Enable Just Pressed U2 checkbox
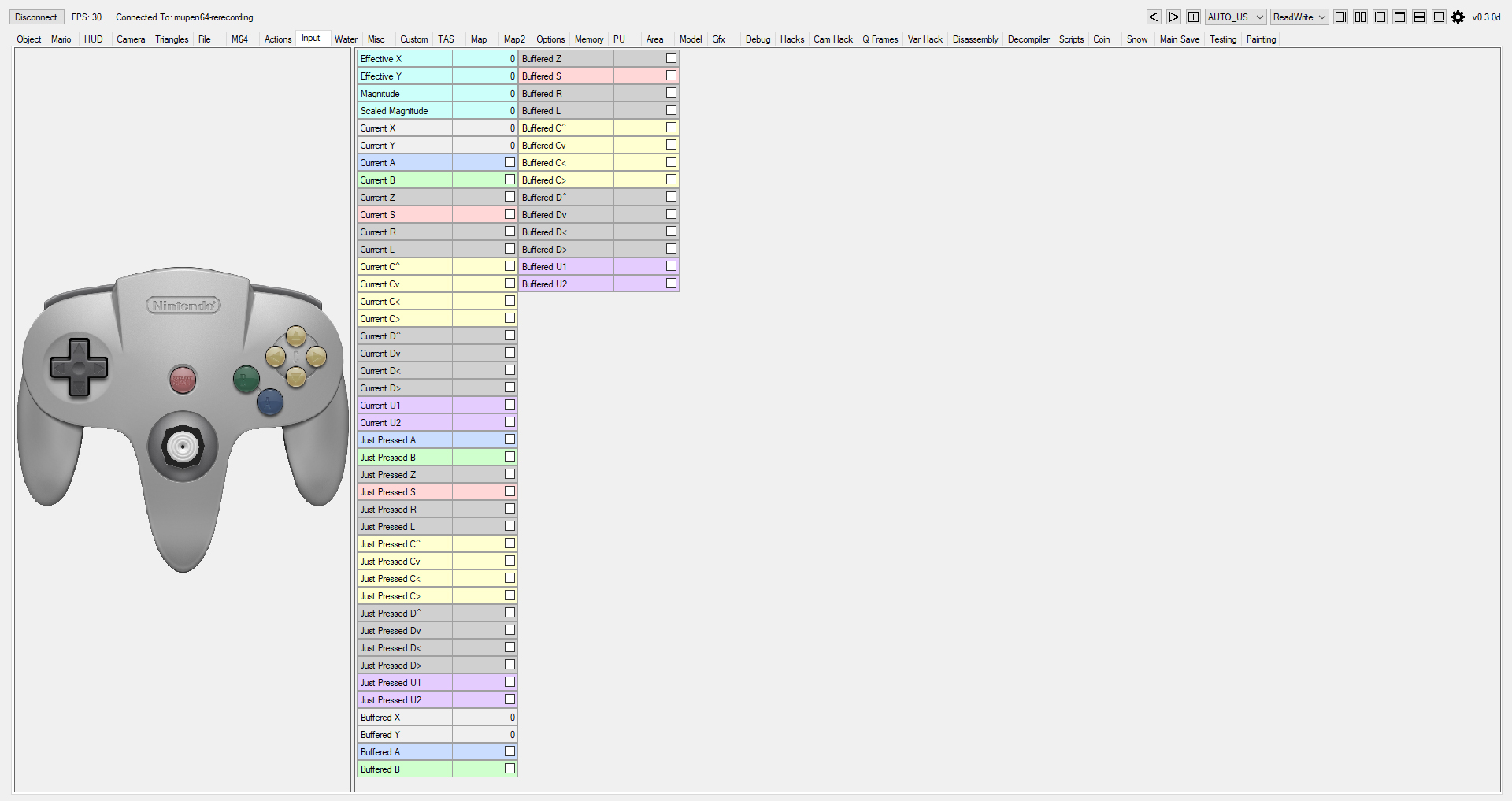 pyautogui.click(x=510, y=699)
